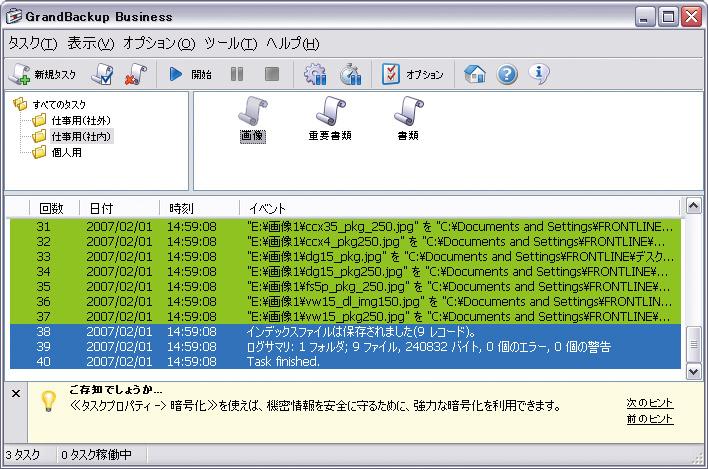708x469 pixels.
Task: Select the 仕事用(社外) folder in tree
Action: point(81,121)
